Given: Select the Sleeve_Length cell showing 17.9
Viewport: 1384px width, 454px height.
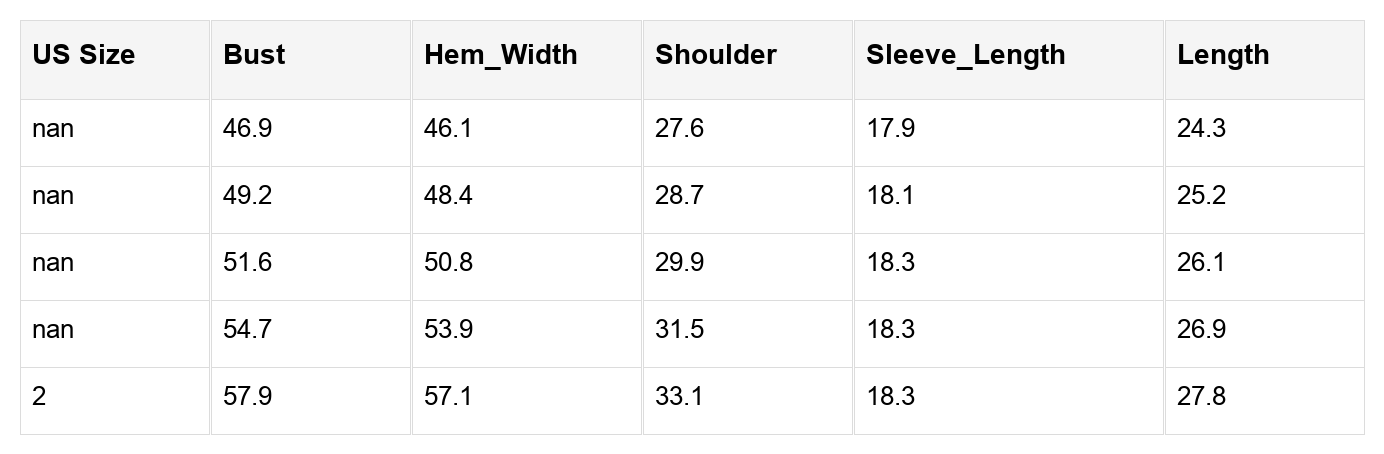Looking at the screenshot, I should click(x=890, y=129).
